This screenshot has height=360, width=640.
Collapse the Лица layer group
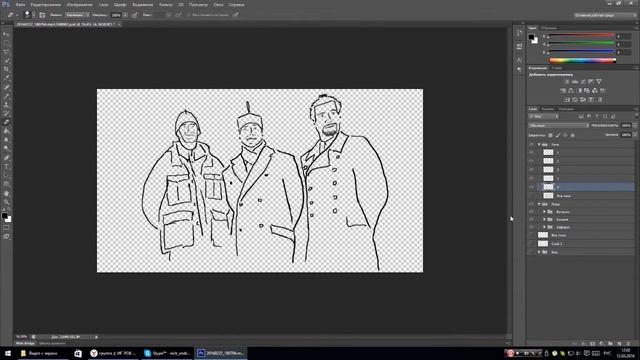tap(539, 204)
